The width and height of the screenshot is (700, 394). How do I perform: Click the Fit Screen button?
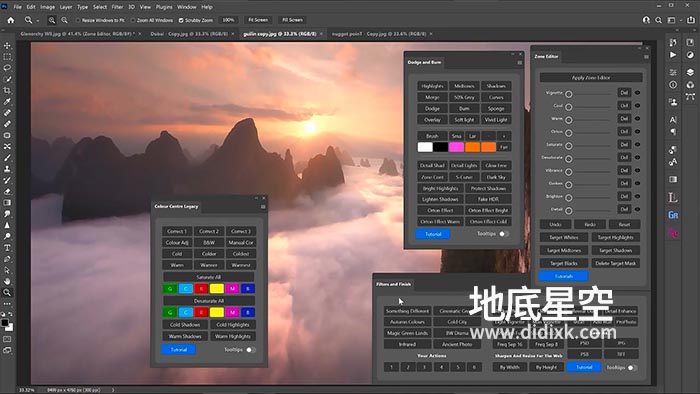(258, 20)
